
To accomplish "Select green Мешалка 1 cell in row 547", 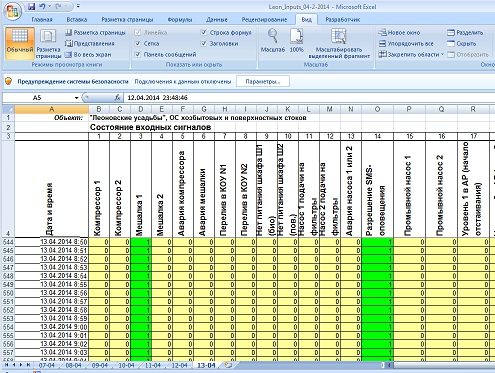I will coord(141,267).
